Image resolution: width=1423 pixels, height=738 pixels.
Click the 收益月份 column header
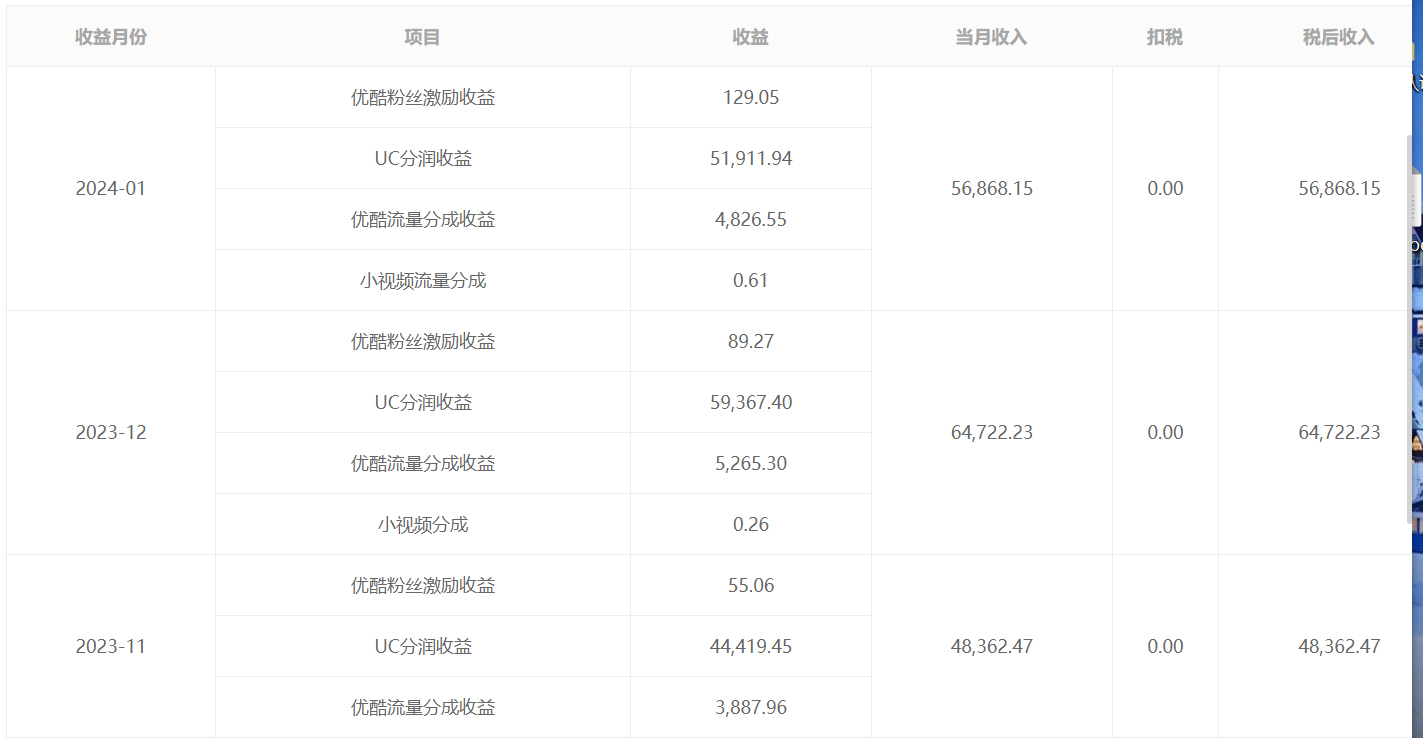(111, 37)
